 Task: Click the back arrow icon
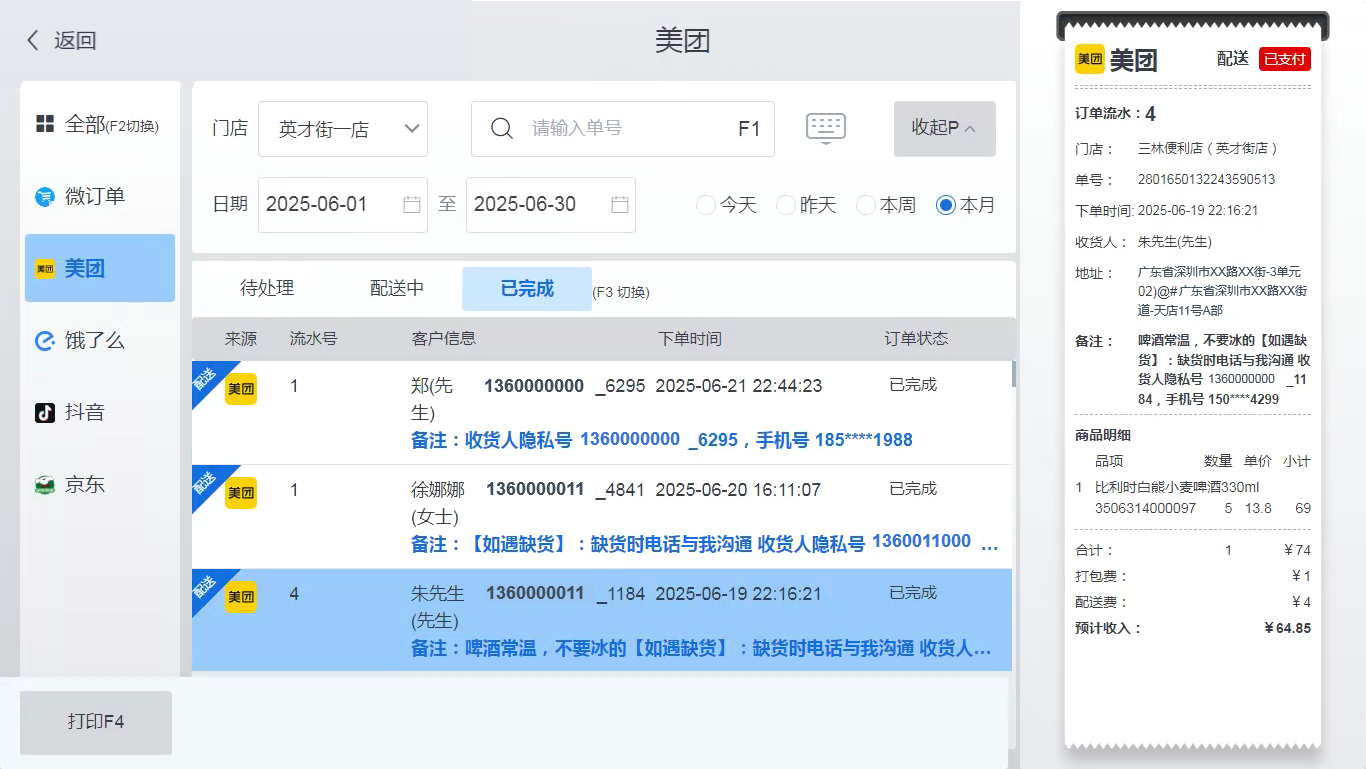pyautogui.click(x=33, y=41)
